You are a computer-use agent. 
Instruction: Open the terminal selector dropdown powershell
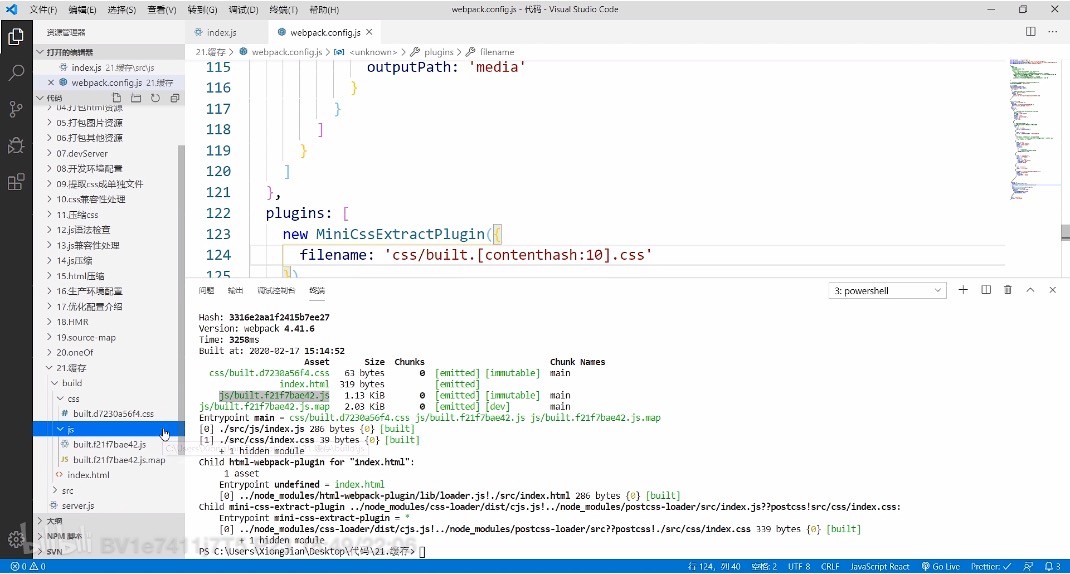887,291
